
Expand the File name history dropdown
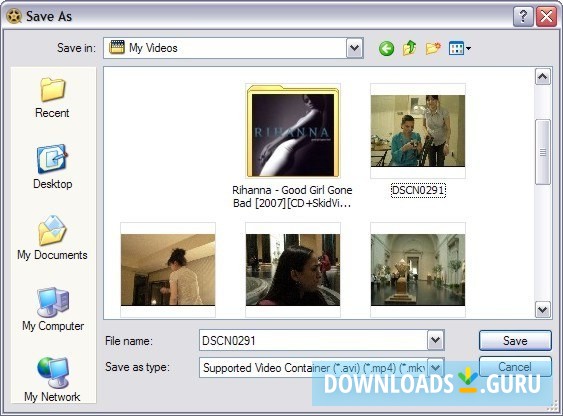(436, 340)
